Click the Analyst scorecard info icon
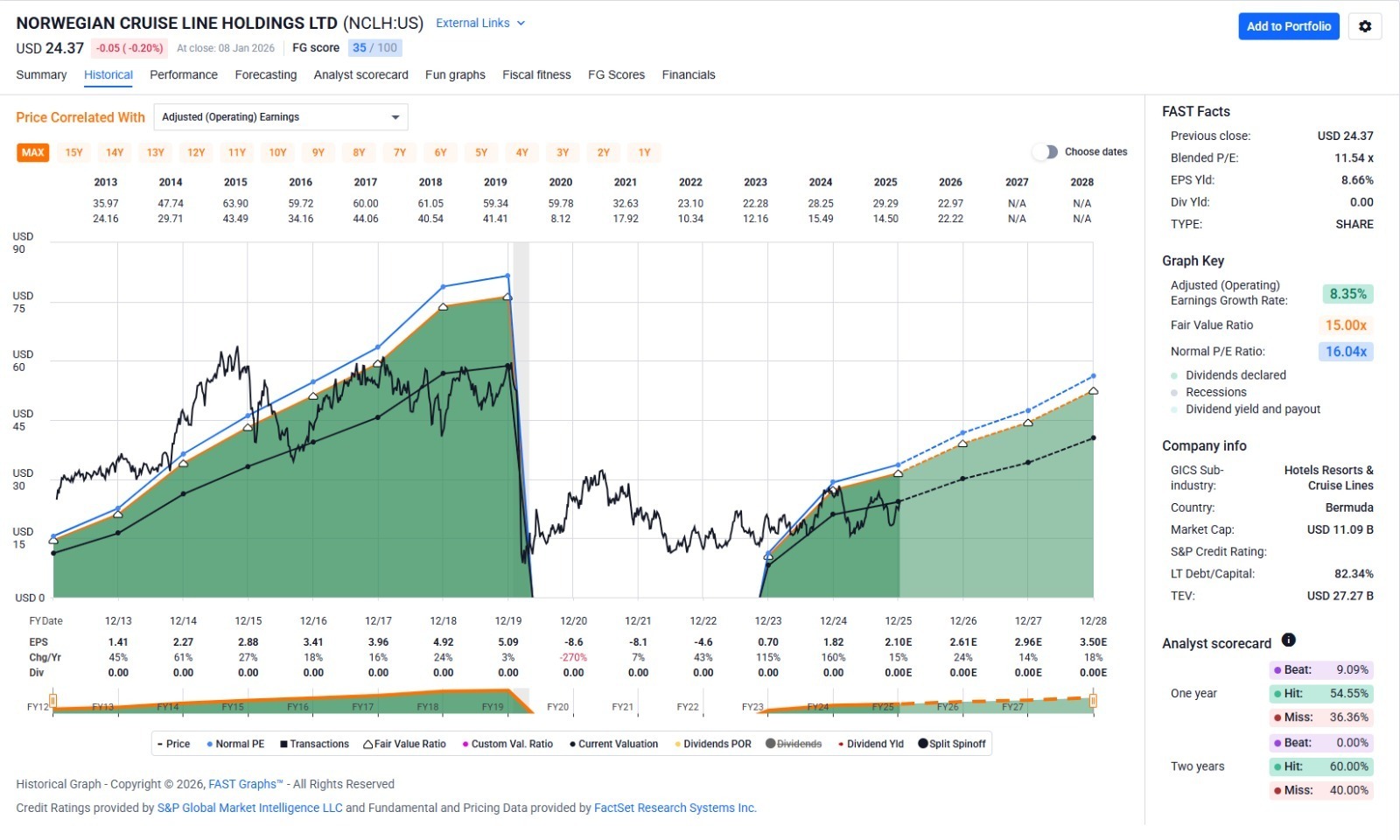Viewport: 1400px width, 840px height. [x=1288, y=640]
